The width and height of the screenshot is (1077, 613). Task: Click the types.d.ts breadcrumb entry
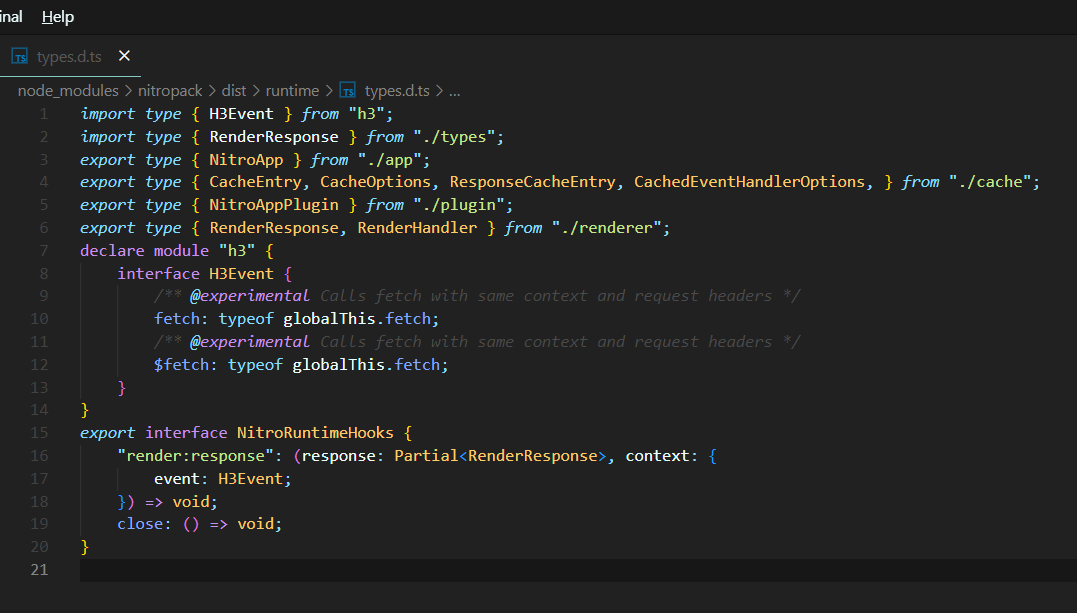click(x=398, y=90)
